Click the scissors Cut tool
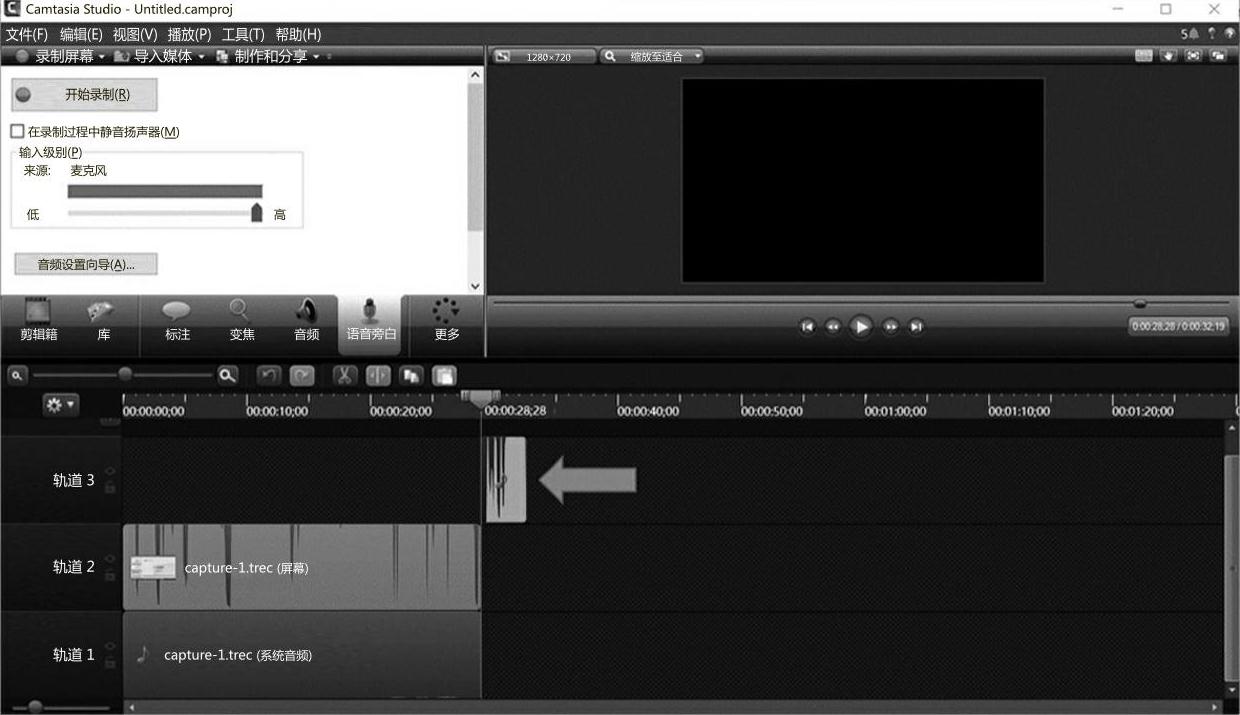The height and width of the screenshot is (715, 1240). (344, 376)
